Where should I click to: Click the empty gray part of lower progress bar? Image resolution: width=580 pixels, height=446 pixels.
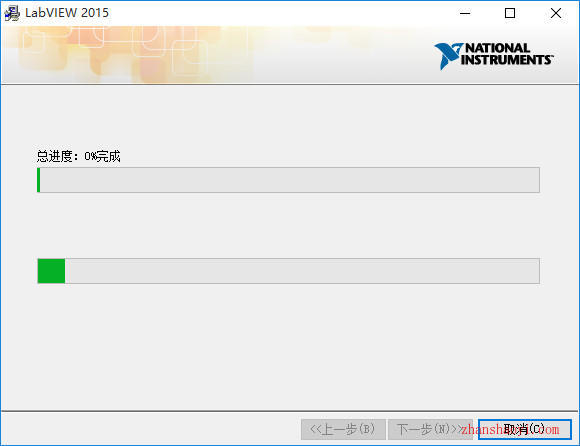pyautogui.click(x=302, y=271)
